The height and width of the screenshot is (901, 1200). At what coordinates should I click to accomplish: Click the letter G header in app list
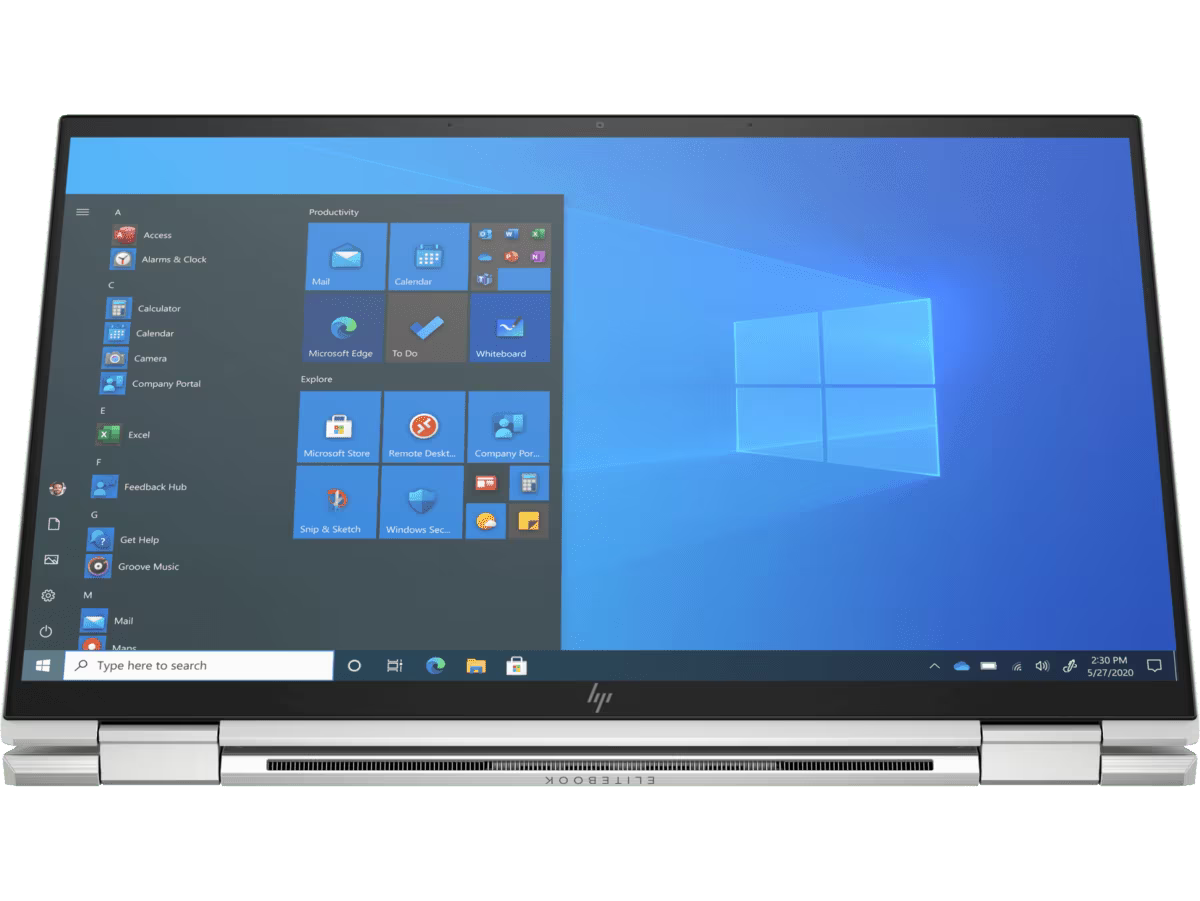(x=94, y=514)
